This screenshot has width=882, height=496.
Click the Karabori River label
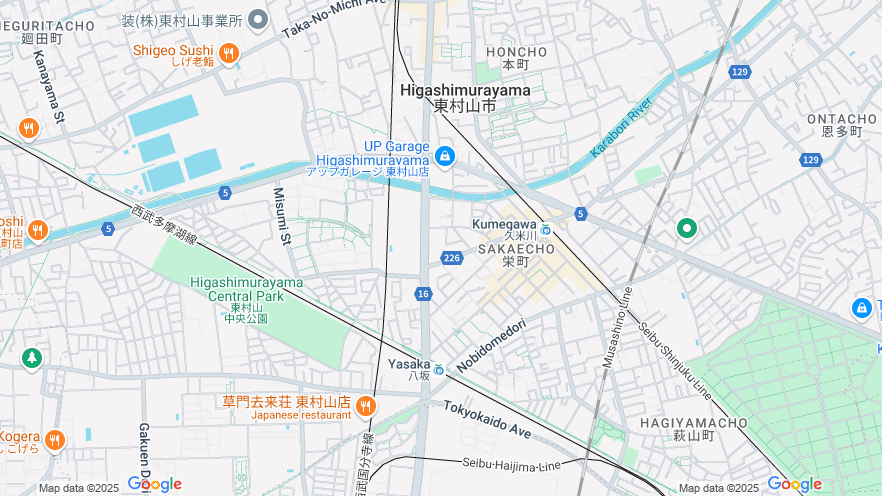click(621, 127)
